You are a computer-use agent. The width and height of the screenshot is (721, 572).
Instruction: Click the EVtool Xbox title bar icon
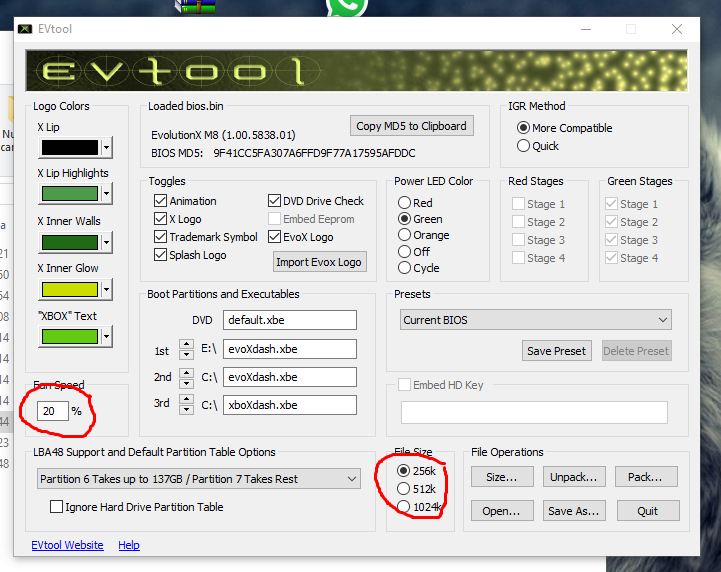25,29
